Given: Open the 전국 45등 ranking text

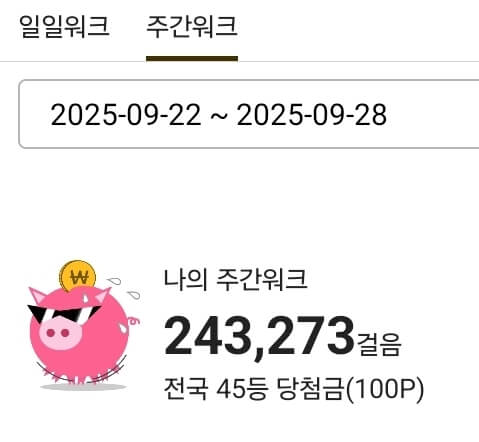Looking at the screenshot, I should click(216, 389).
